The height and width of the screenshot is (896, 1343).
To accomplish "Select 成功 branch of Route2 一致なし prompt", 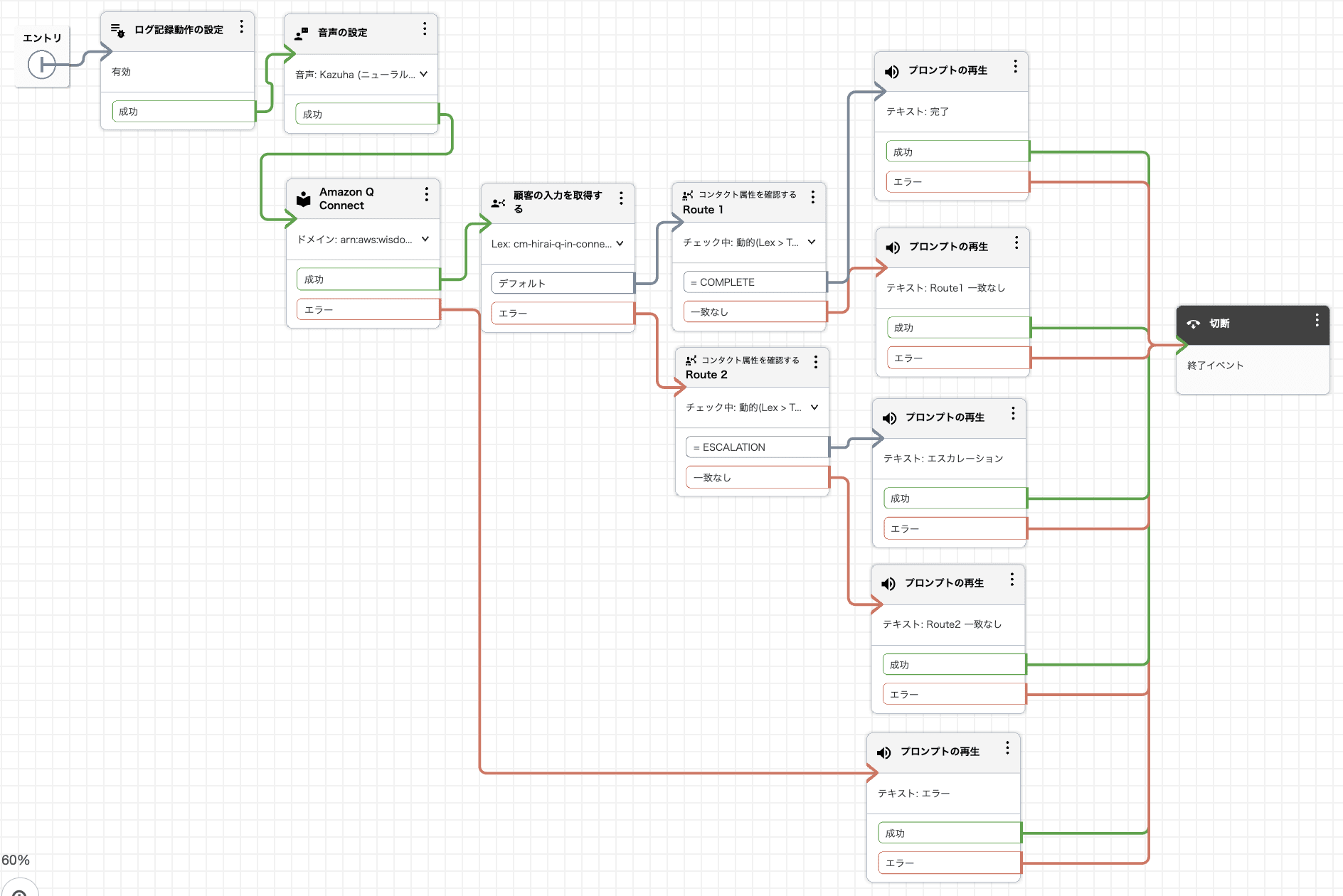I will [x=955, y=665].
